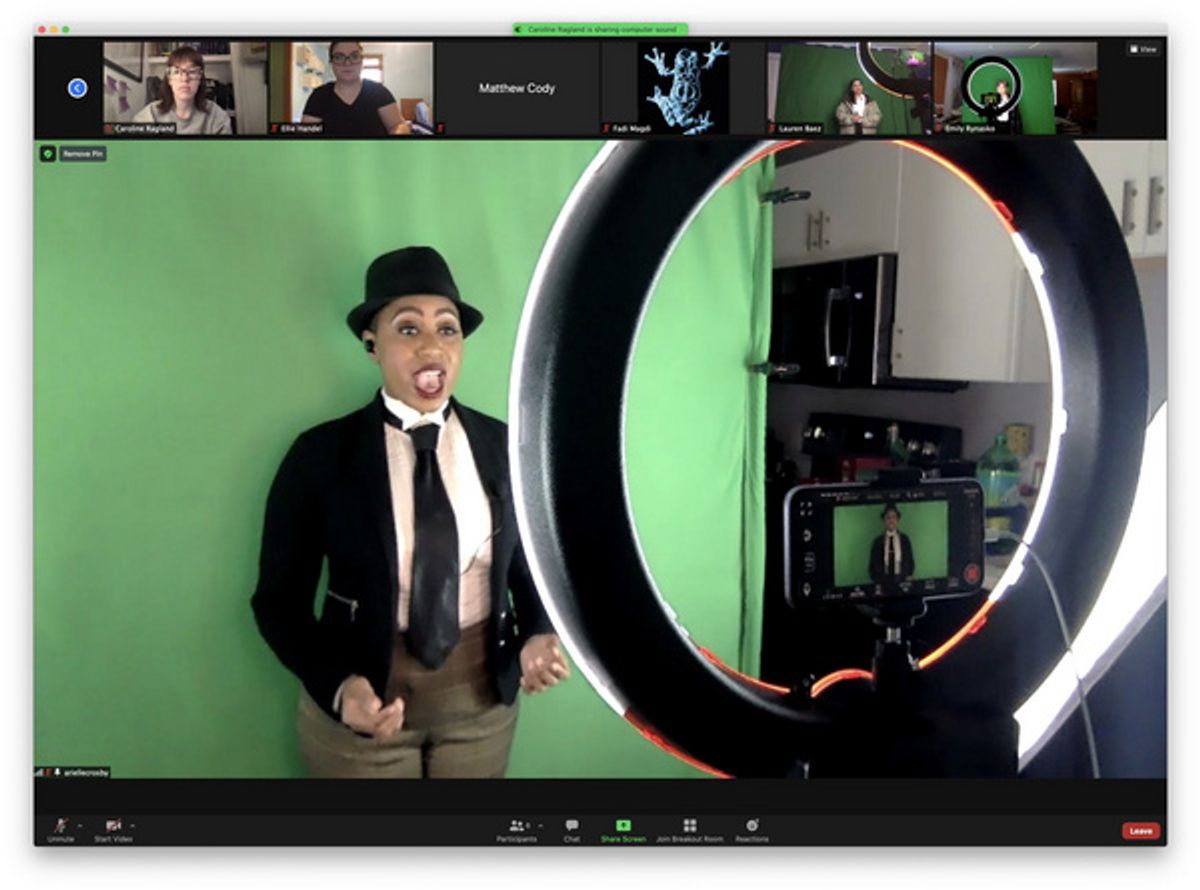Image resolution: width=1200 pixels, height=890 pixels.
Task: Click the green encryption shield icon
Action: pos(47,154)
